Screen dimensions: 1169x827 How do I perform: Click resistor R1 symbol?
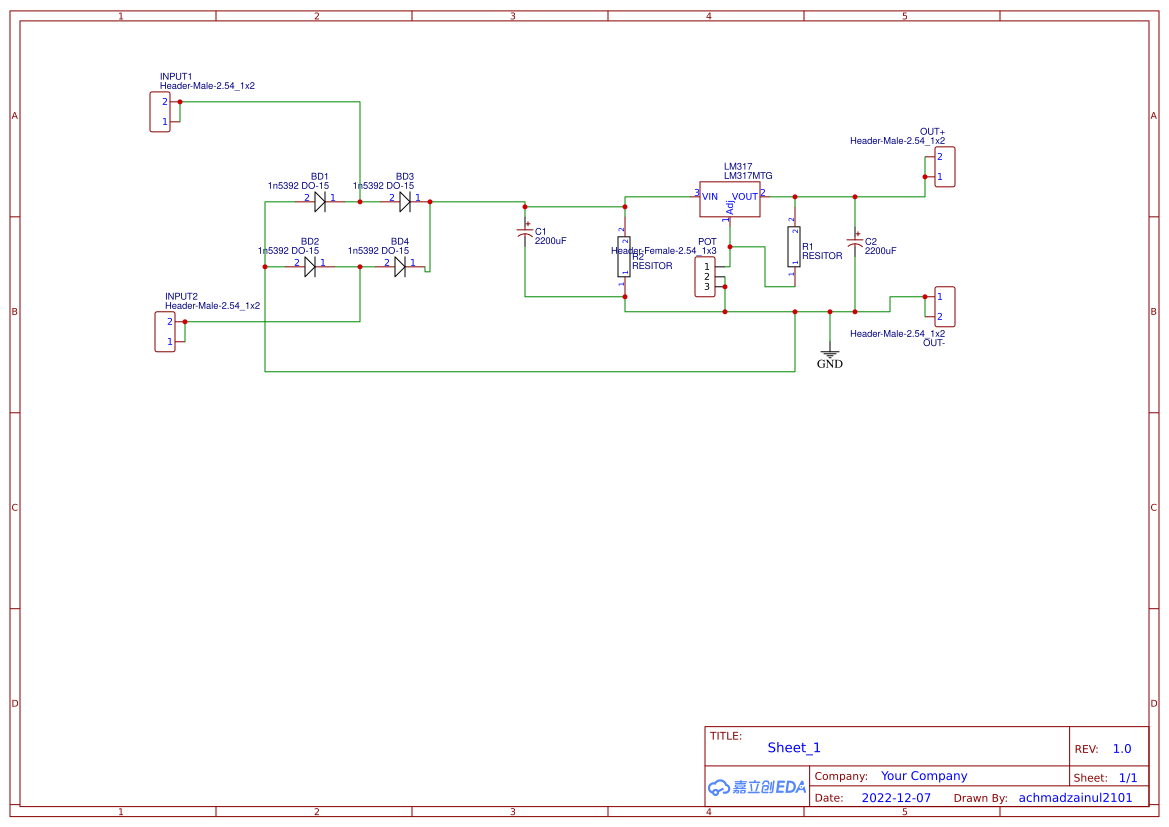click(x=793, y=248)
